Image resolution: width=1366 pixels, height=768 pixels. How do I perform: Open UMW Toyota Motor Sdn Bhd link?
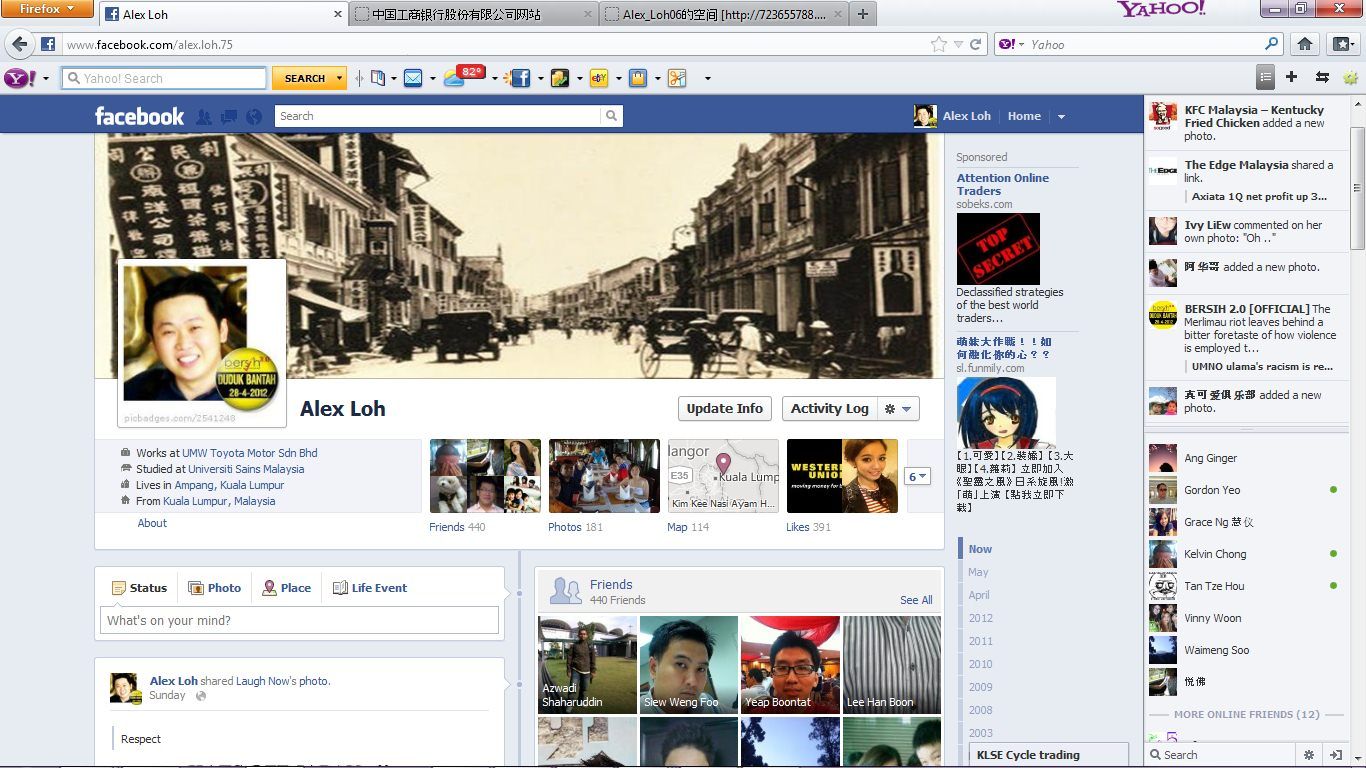pos(249,453)
